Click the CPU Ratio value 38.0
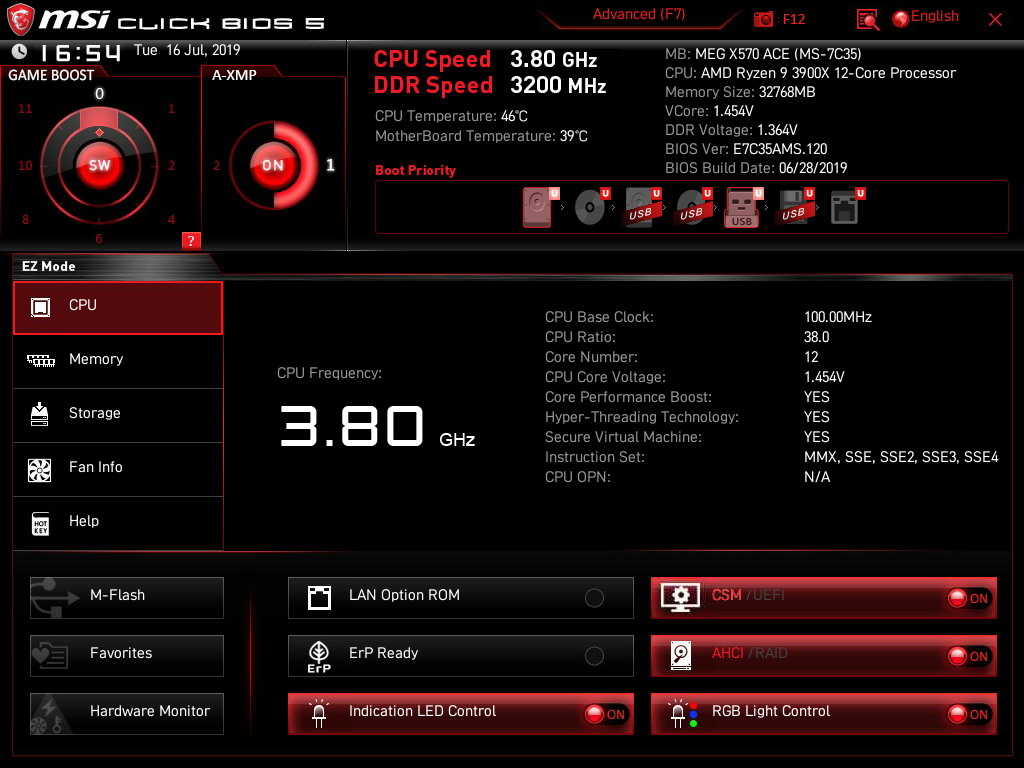Viewport: 1024px width, 768px height. point(816,337)
